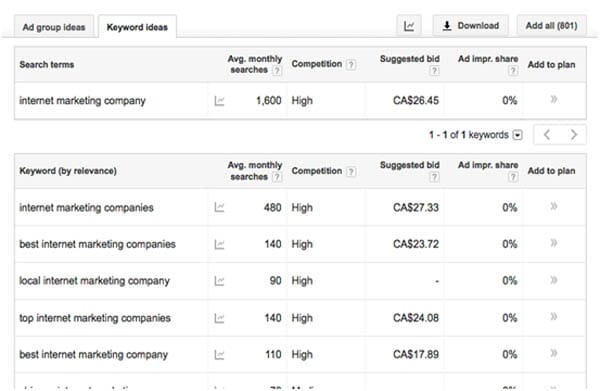The image size is (600, 391).
Task: Click the 1,600 monthly searches value
Action: (269, 101)
